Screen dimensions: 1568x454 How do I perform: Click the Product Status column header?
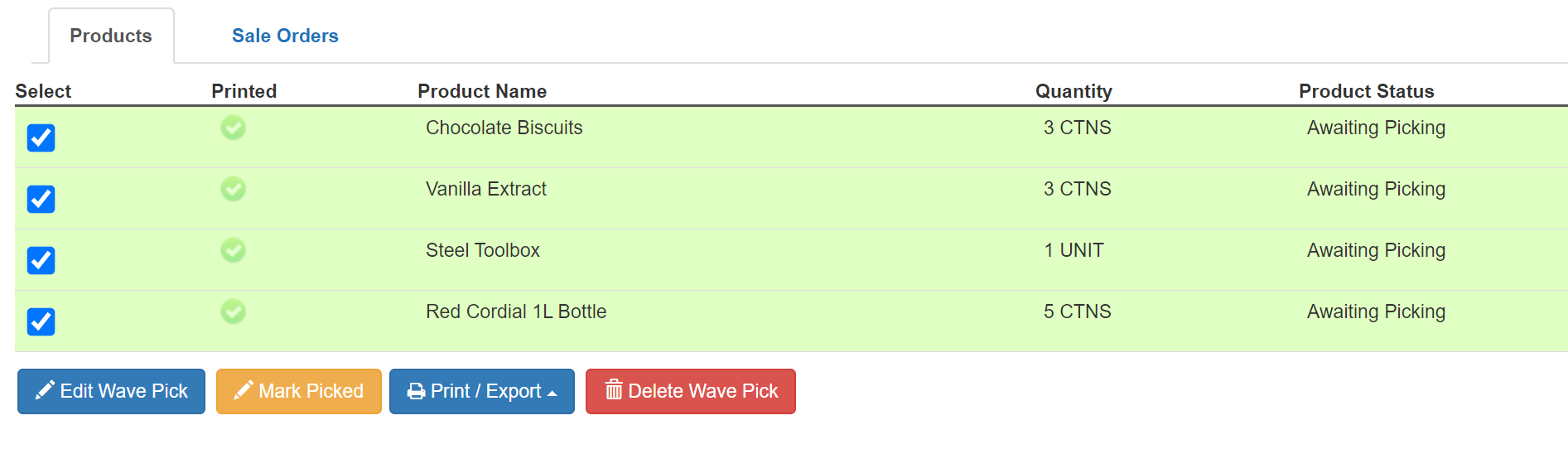1366,91
